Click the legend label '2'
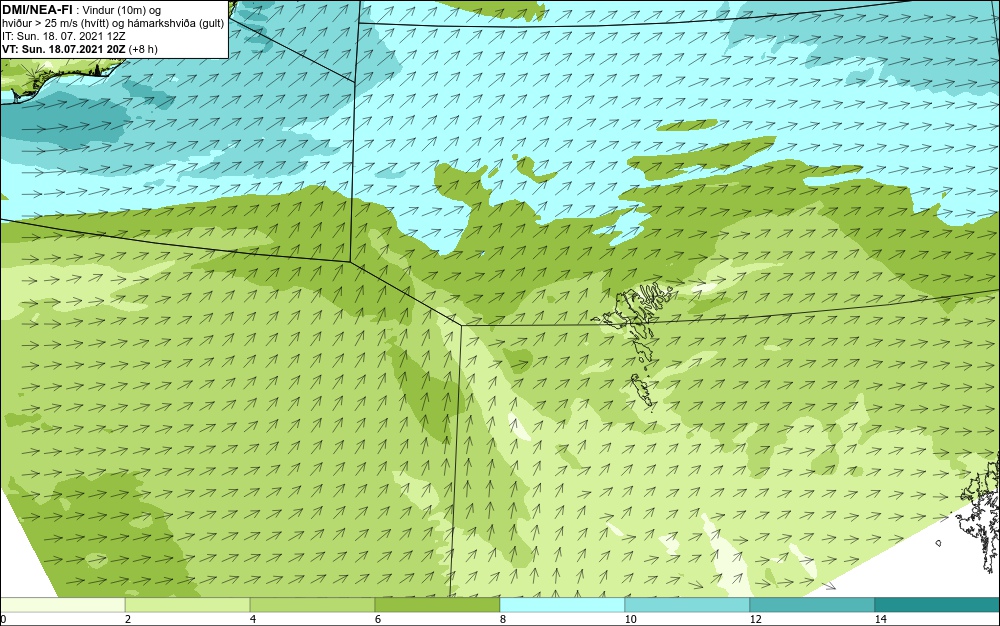 [x=128, y=619]
